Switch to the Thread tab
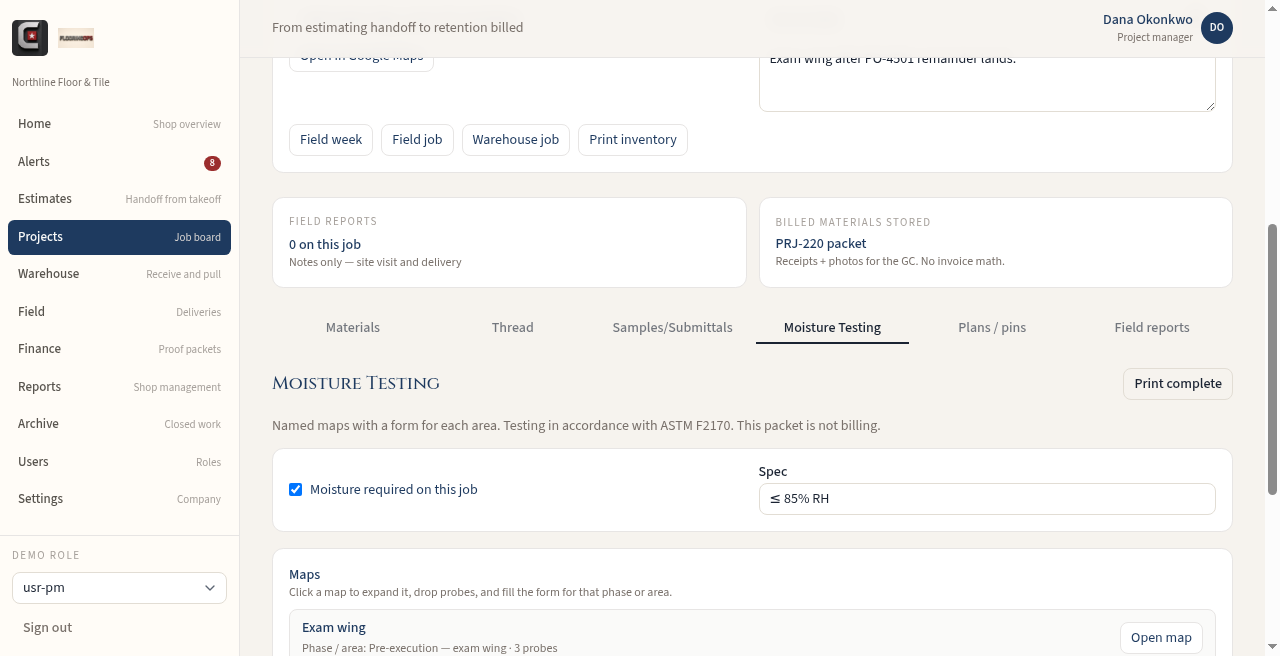1280x656 pixels. coord(513,328)
